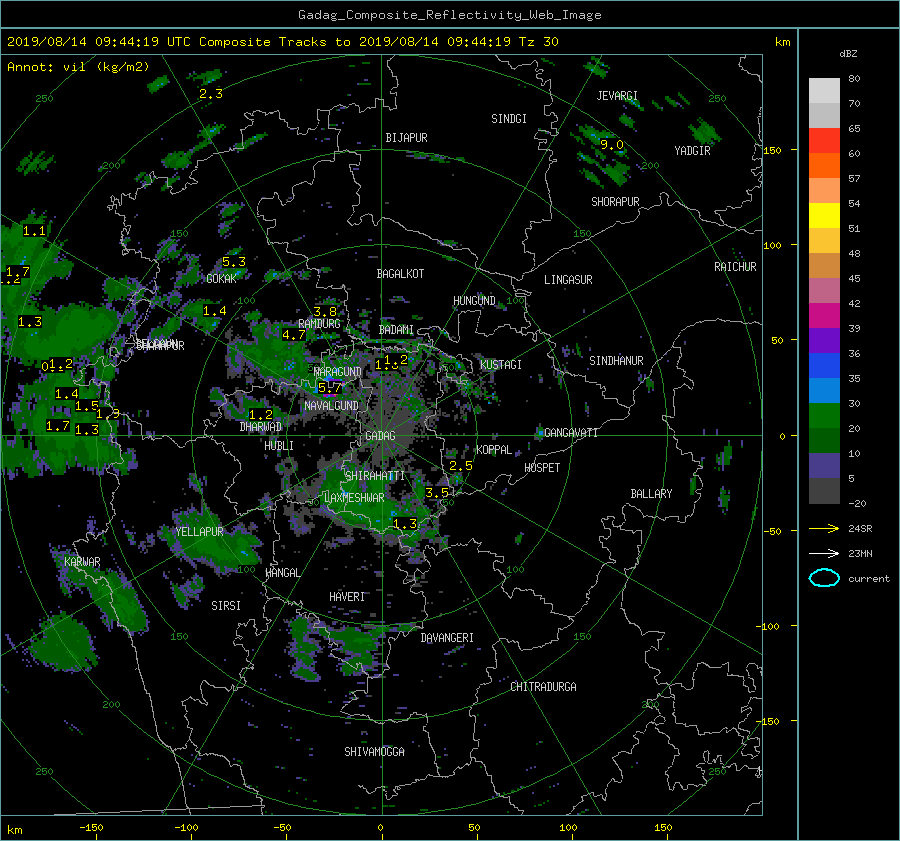Choose the indigo 10 dBZ legend swatch
Screen dimensions: 900x841
click(x=824, y=466)
